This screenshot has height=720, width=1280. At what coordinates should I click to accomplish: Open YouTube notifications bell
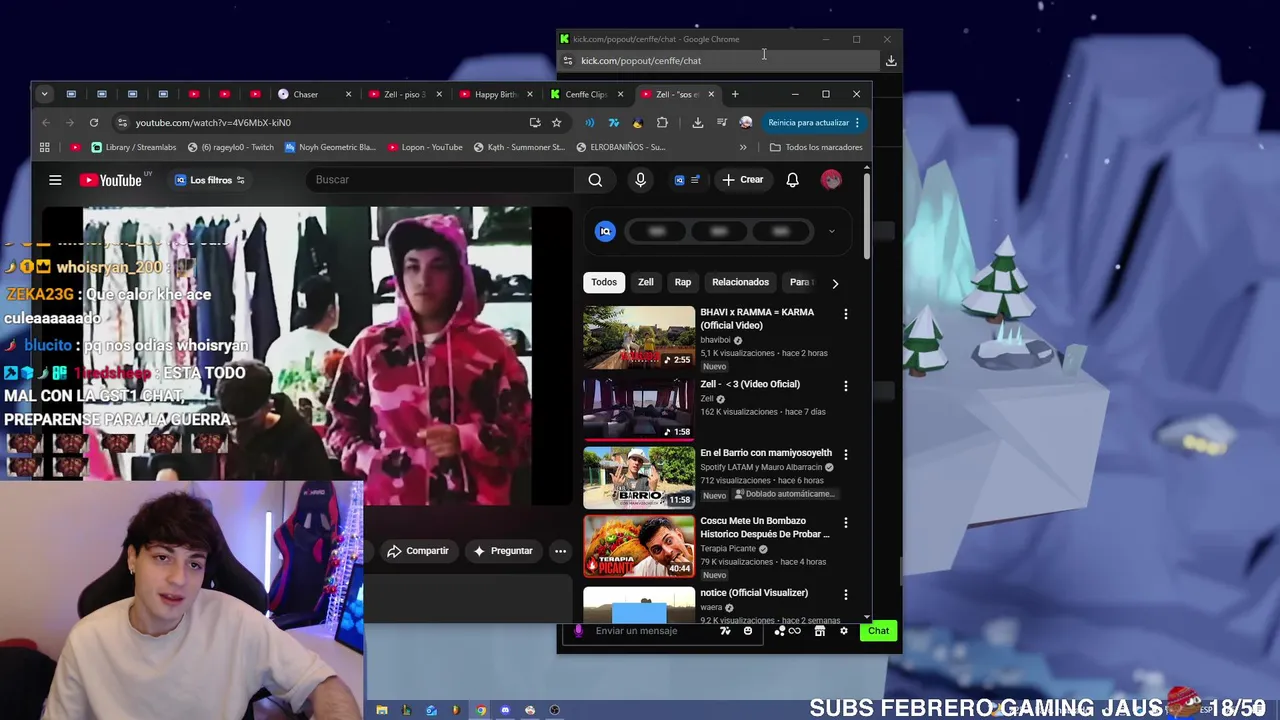(x=792, y=180)
